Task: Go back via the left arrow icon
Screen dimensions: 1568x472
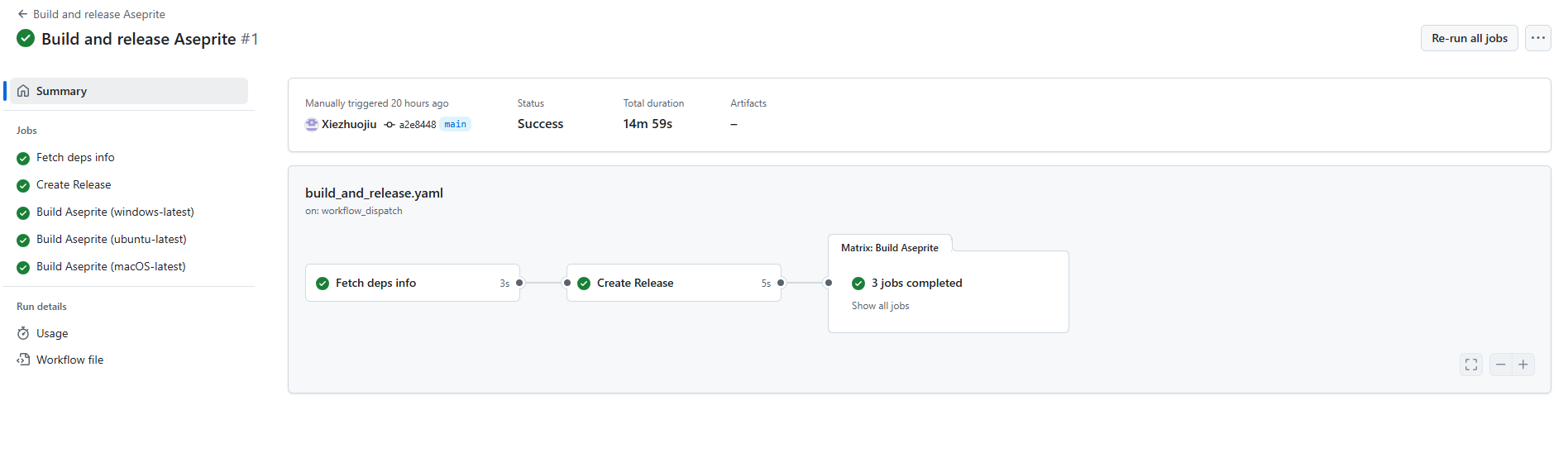Action: 22,14
